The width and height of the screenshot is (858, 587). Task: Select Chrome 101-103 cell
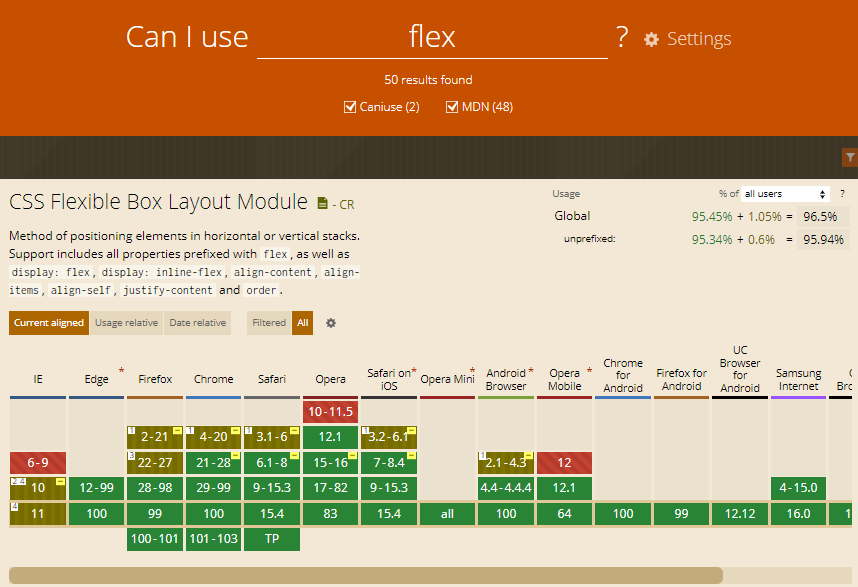pyautogui.click(x=213, y=539)
